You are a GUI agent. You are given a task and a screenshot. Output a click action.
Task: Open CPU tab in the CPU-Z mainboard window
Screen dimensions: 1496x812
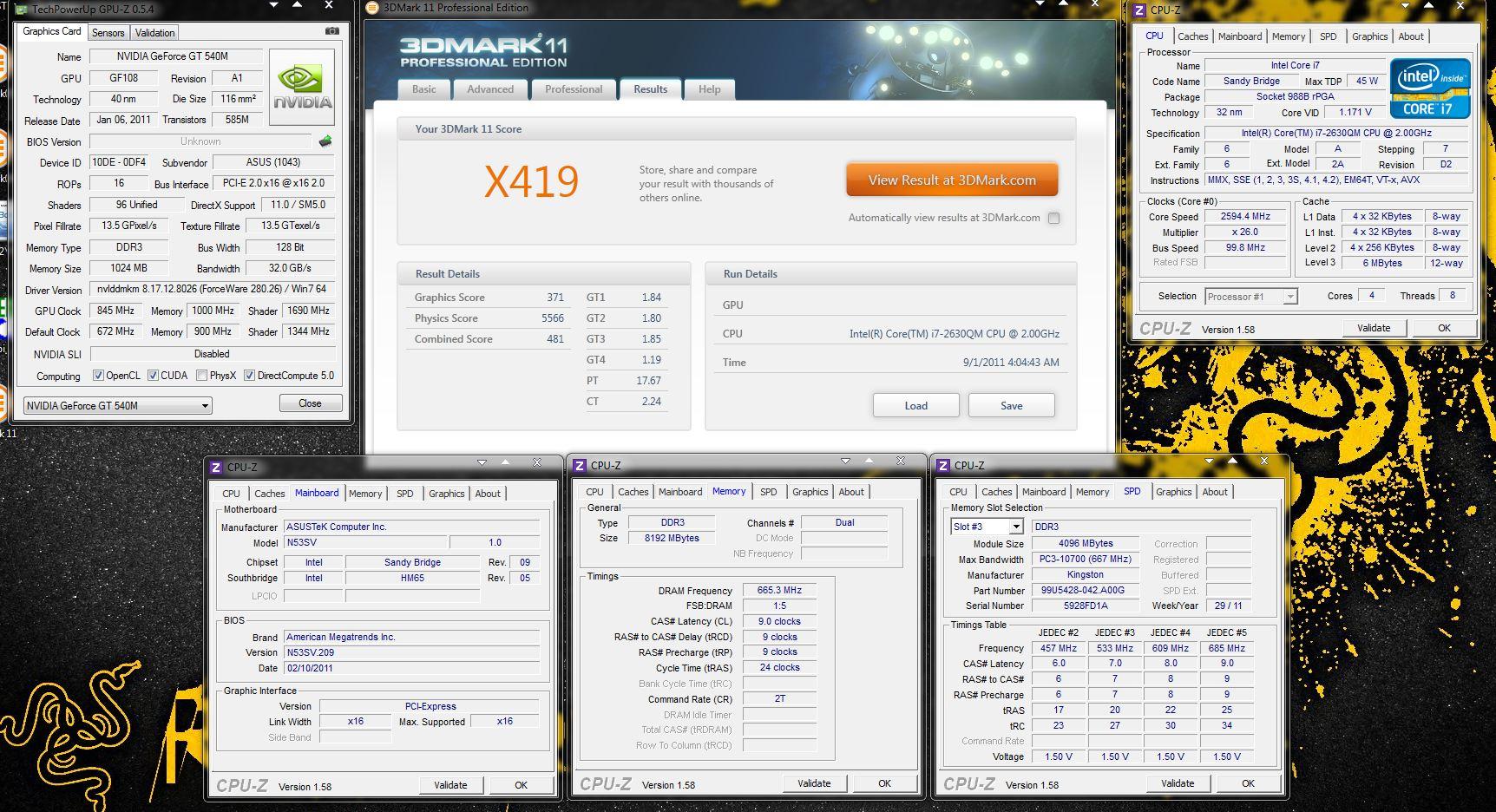pyautogui.click(x=231, y=494)
